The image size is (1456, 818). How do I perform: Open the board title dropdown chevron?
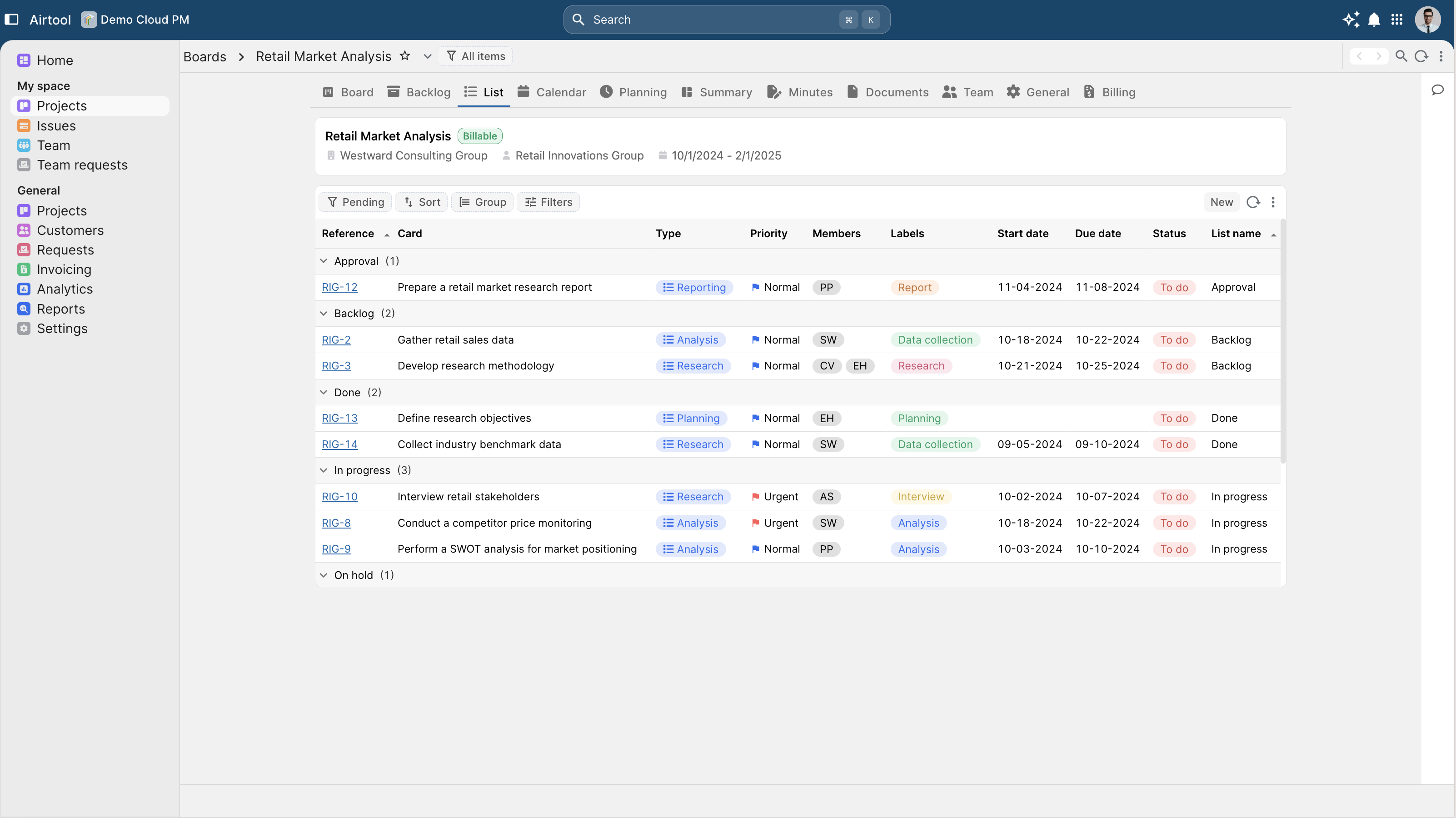point(427,56)
